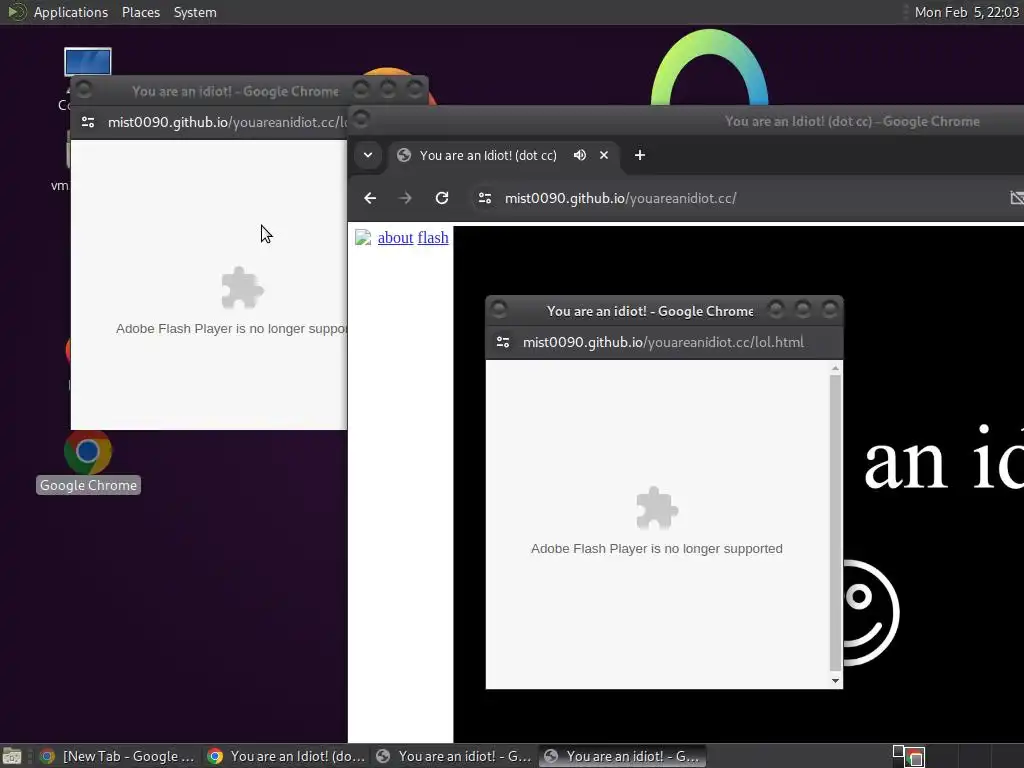Click scroll-up arrow of front popup scrollbar
The height and width of the screenshot is (768, 1024).
pos(835,369)
